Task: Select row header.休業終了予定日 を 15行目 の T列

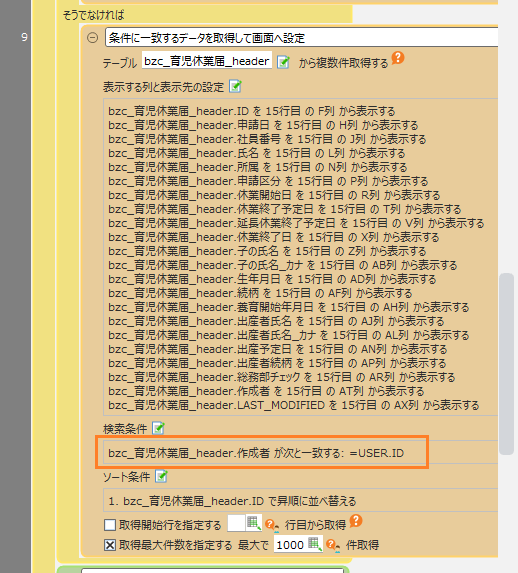Action: (x=284, y=209)
